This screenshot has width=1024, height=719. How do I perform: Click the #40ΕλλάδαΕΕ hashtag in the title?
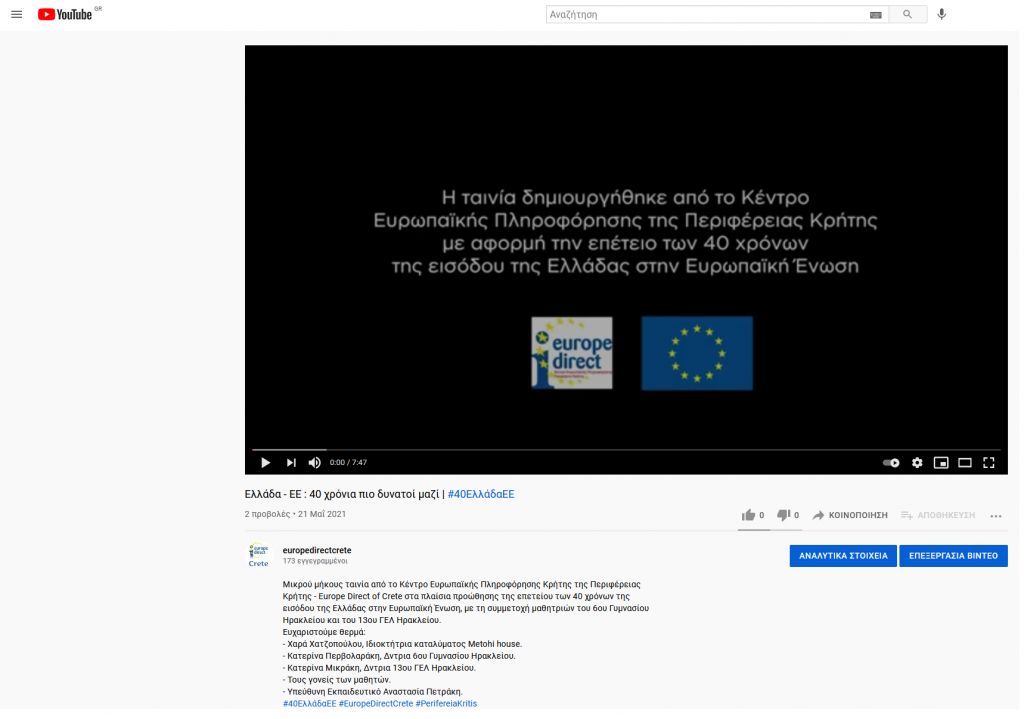point(481,494)
